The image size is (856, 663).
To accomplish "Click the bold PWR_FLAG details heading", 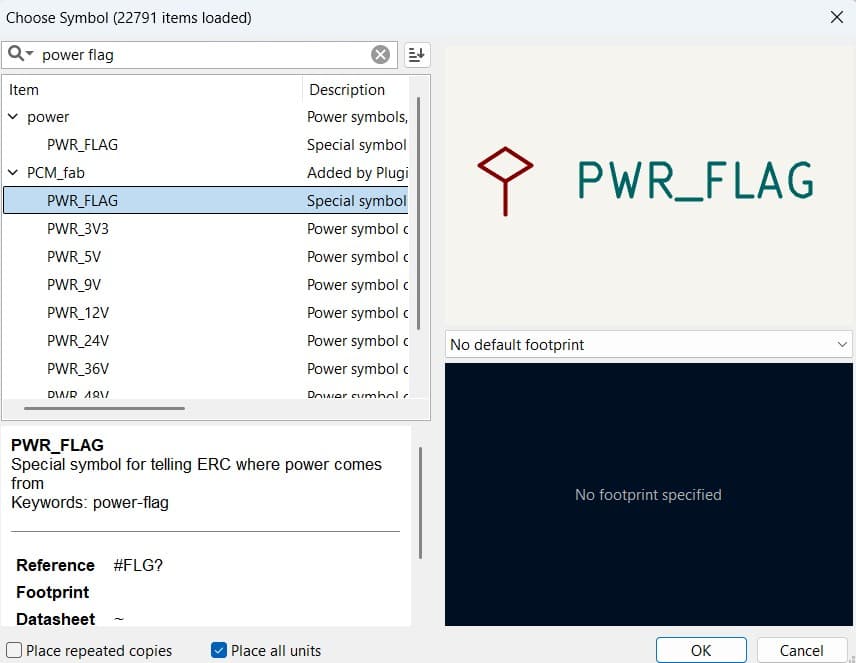I will pos(57,445).
